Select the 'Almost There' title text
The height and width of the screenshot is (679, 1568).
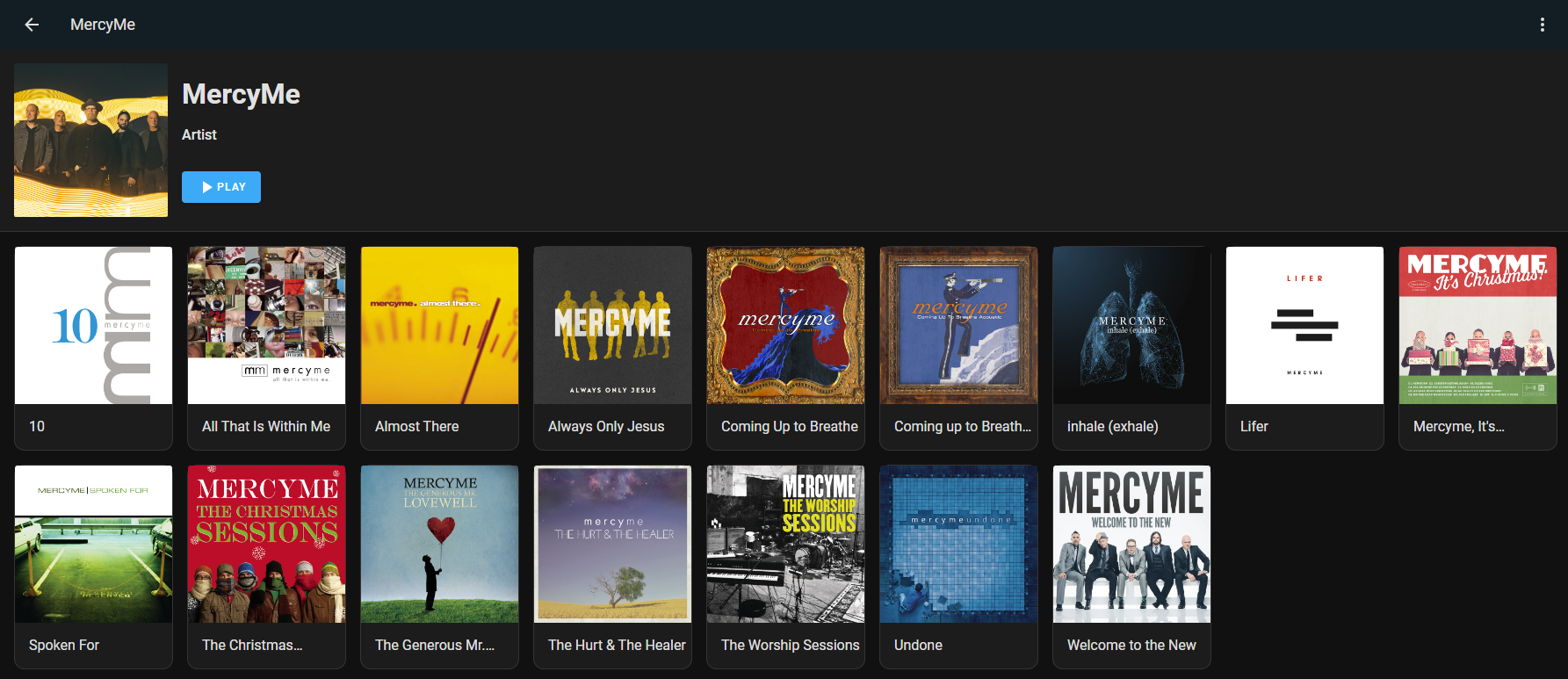click(x=417, y=426)
